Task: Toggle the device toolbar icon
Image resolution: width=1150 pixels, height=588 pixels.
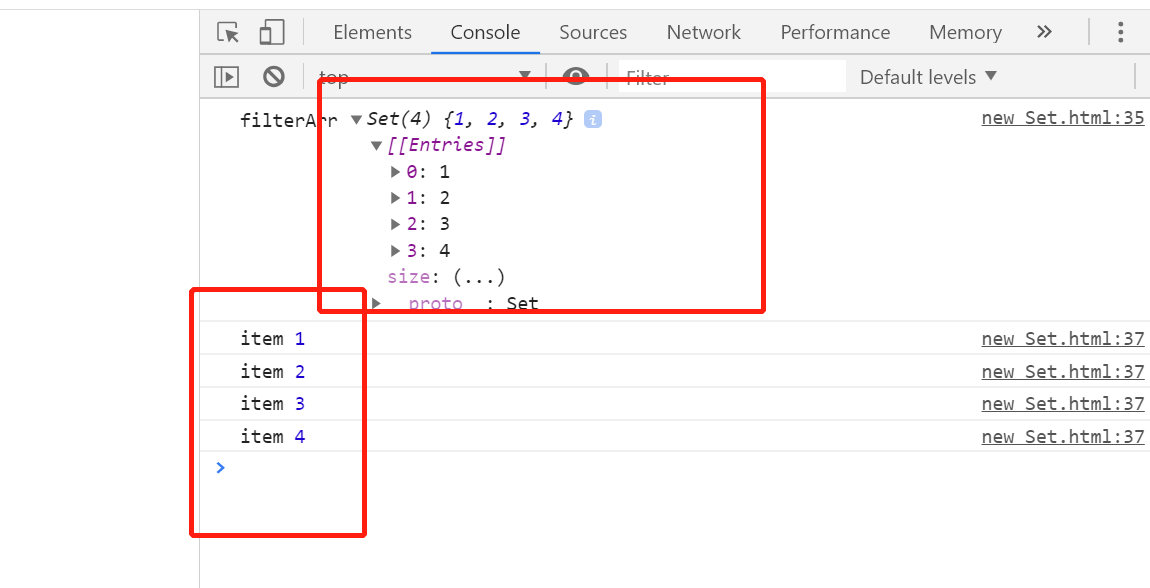Action: pyautogui.click(x=272, y=33)
